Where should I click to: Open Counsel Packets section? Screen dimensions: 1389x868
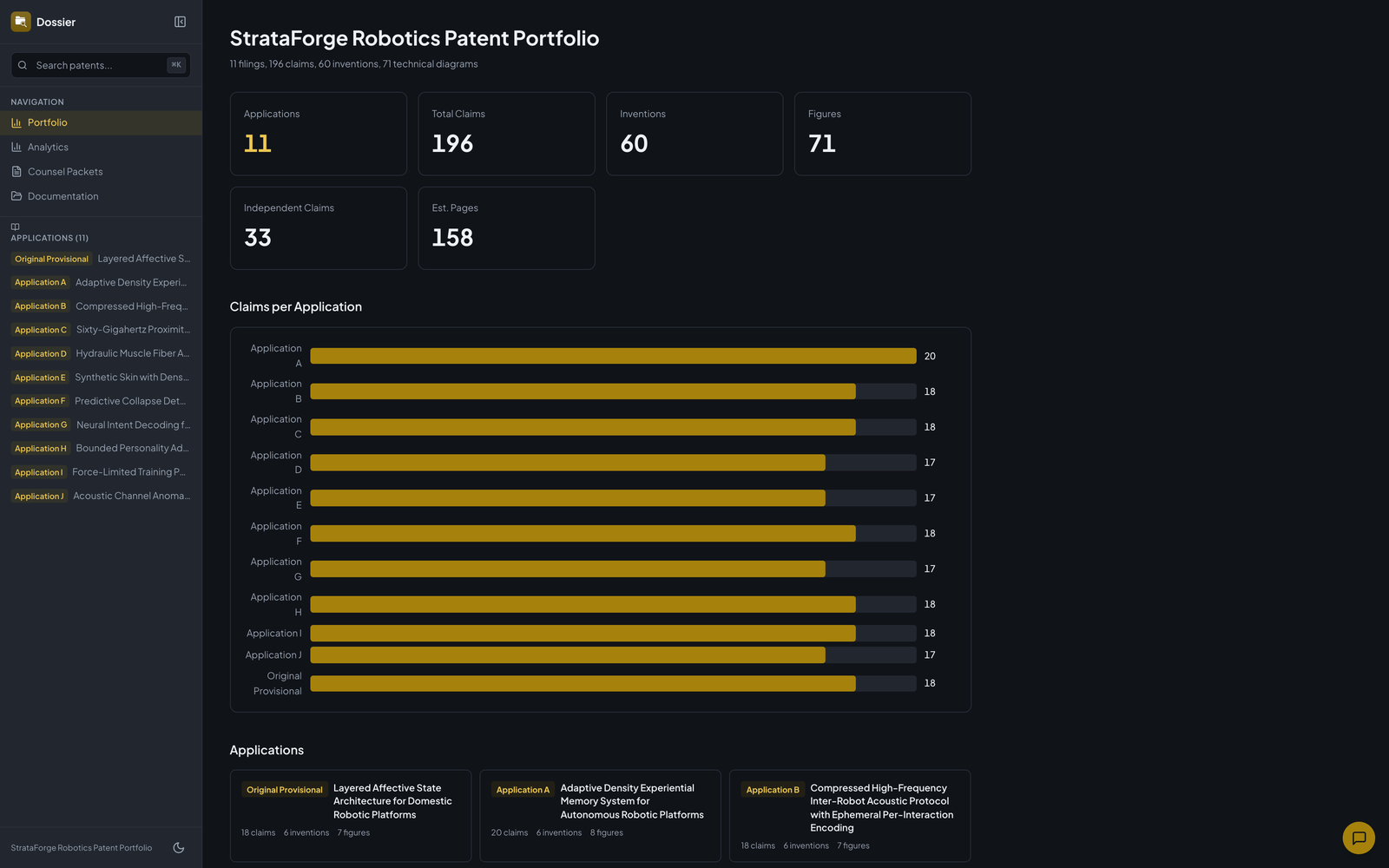[101, 172]
